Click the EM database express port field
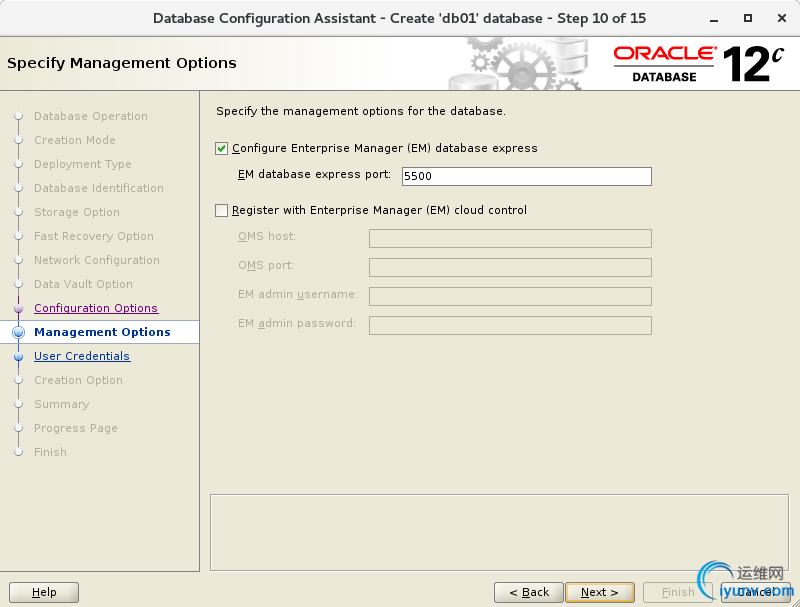The height and width of the screenshot is (607, 800). (x=527, y=176)
